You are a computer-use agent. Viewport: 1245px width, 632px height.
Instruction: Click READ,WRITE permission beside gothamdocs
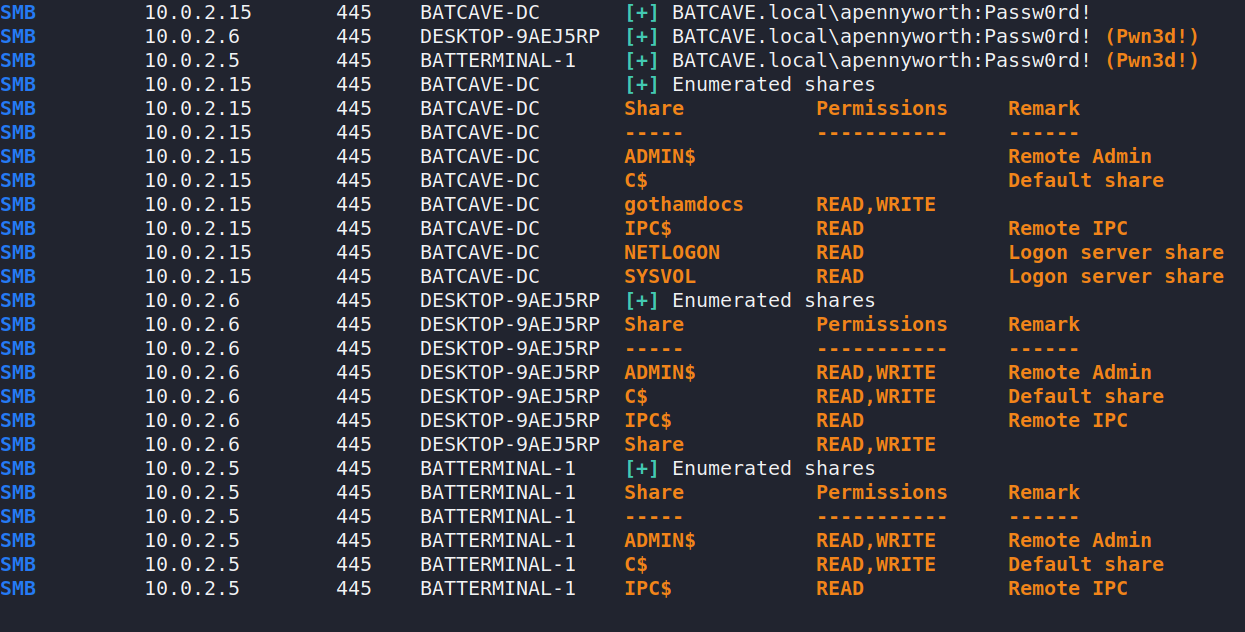tap(875, 204)
